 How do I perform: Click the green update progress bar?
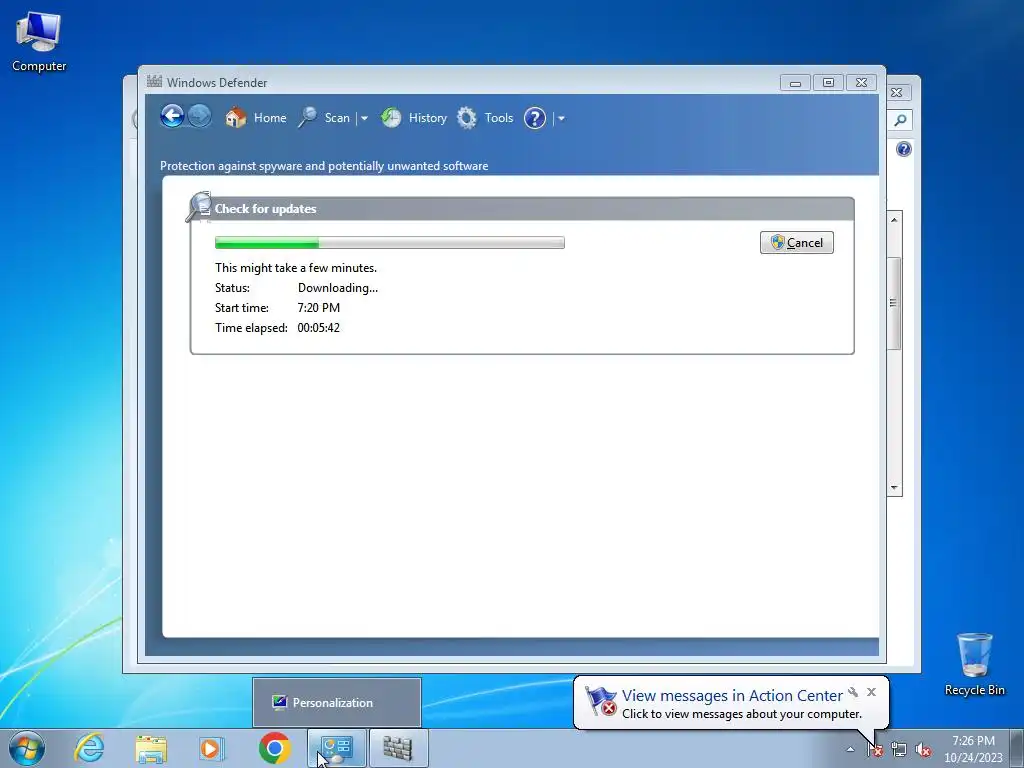pyautogui.click(x=390, y=243)
